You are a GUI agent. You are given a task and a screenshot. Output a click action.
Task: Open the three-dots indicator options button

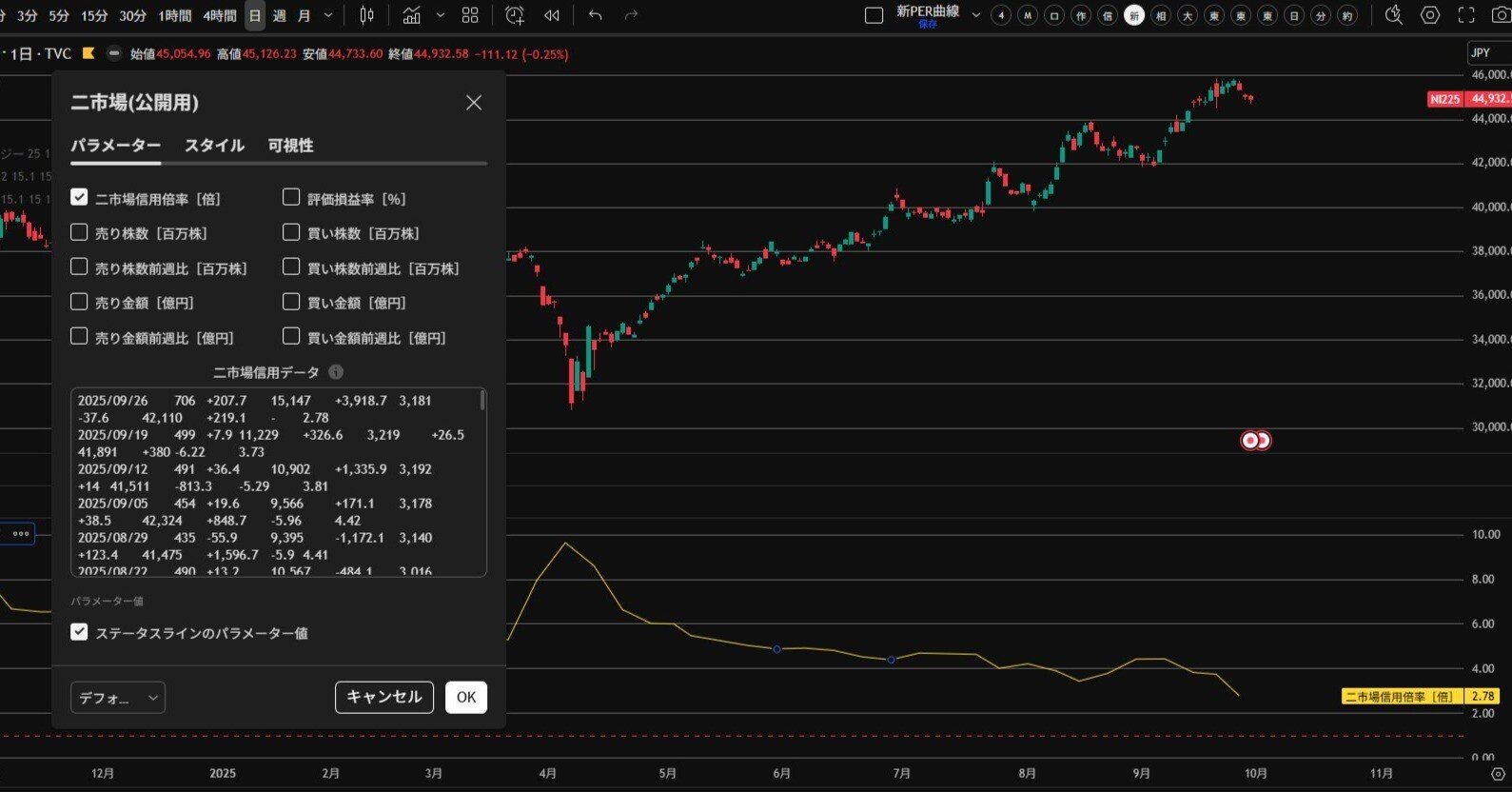(20, 533)
